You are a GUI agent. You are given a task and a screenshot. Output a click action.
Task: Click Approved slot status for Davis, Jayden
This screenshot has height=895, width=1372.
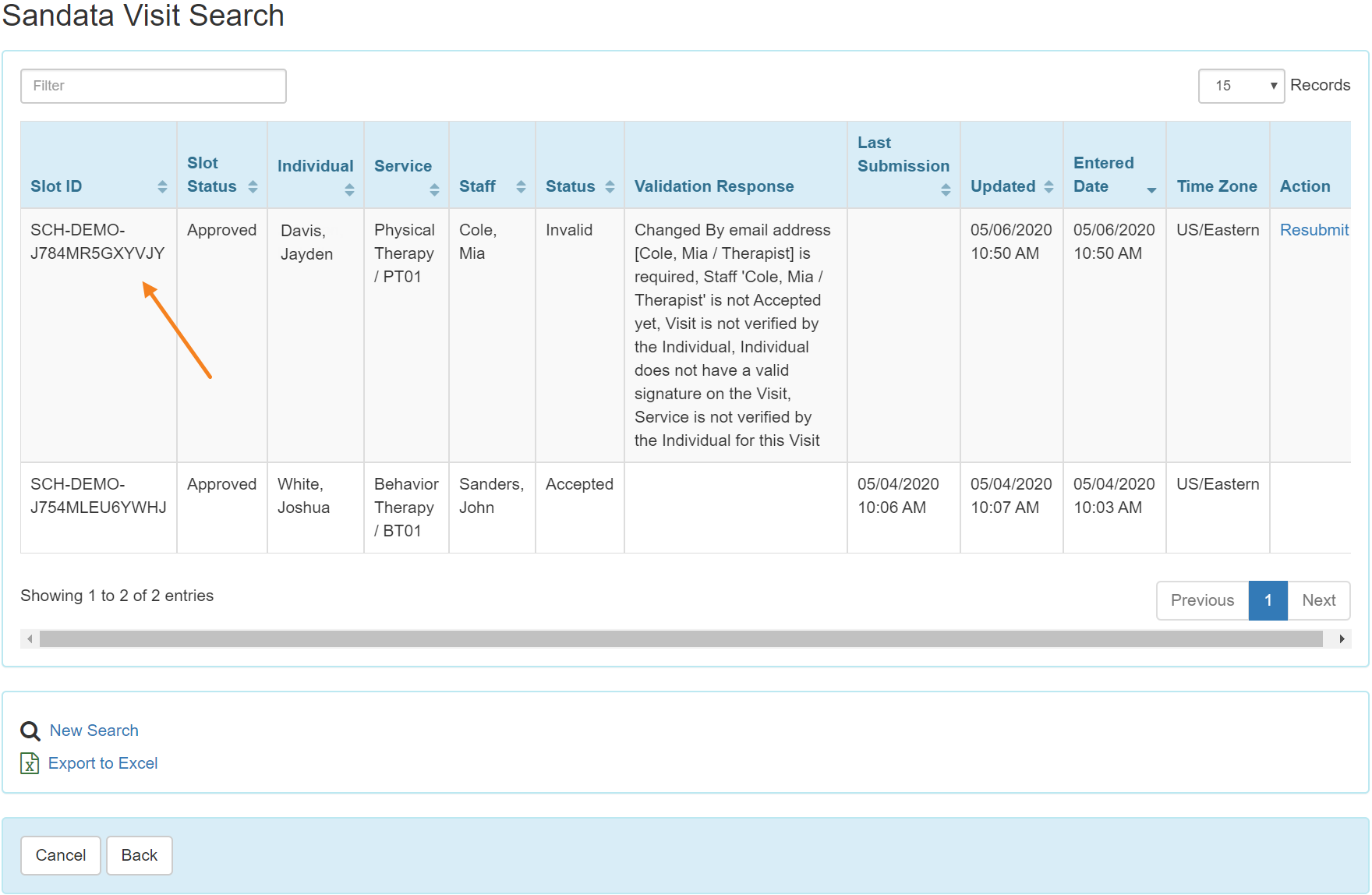(x=221, y=230)
